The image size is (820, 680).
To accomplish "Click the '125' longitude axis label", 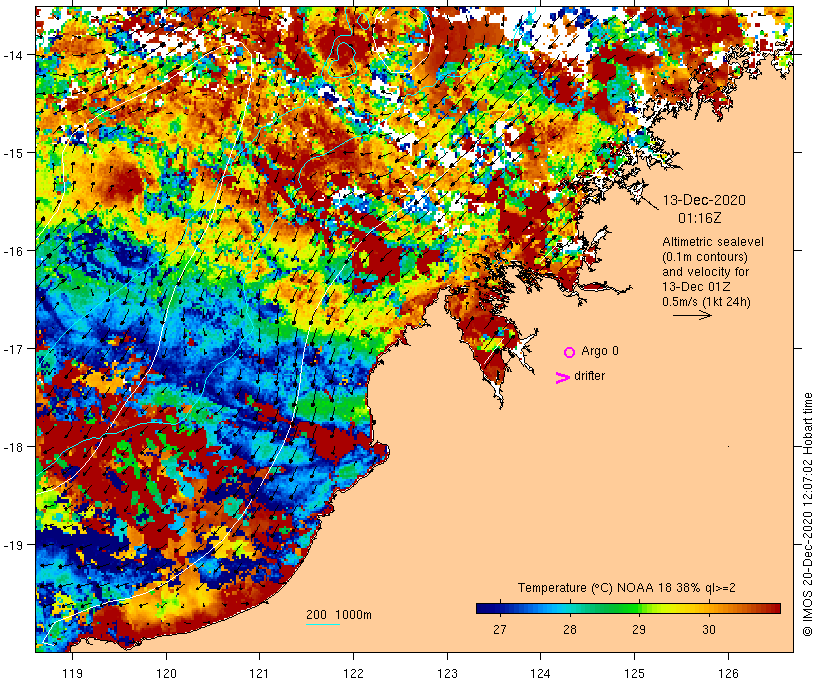I will coord(634,673).
